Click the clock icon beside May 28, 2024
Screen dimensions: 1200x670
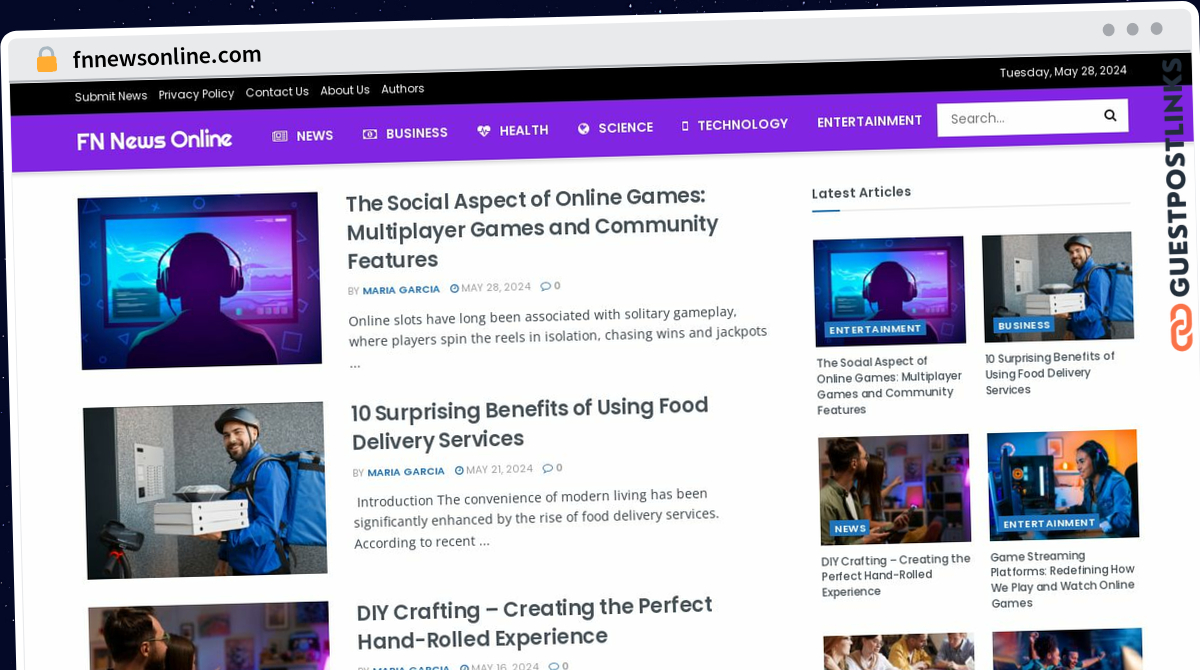pyautogui.click(x=454, y=288)
